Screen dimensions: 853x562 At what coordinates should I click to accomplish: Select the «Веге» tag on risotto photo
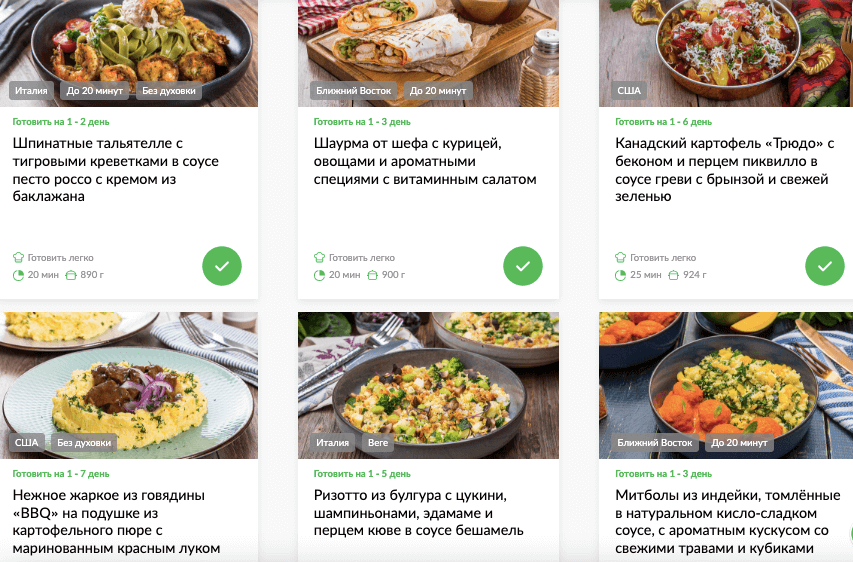pyautogui.click(x=378, y=442)
